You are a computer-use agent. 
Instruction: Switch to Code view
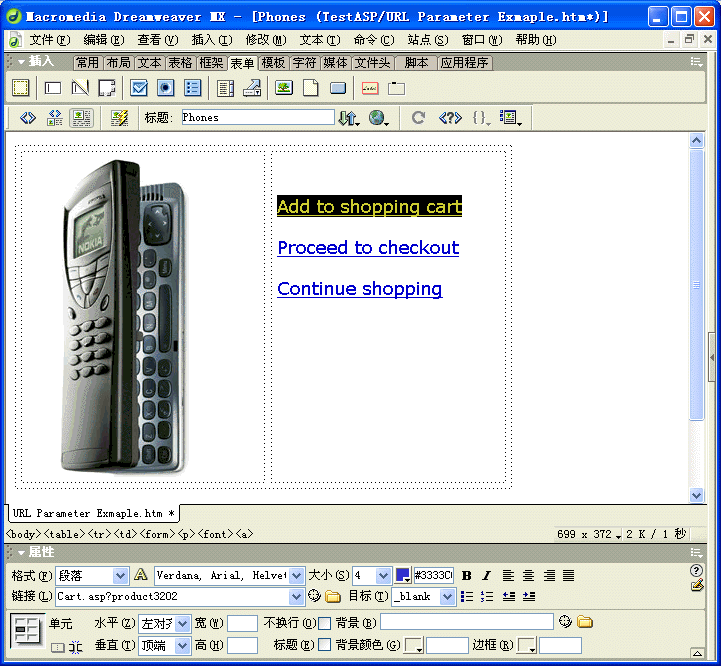[28, 118]
